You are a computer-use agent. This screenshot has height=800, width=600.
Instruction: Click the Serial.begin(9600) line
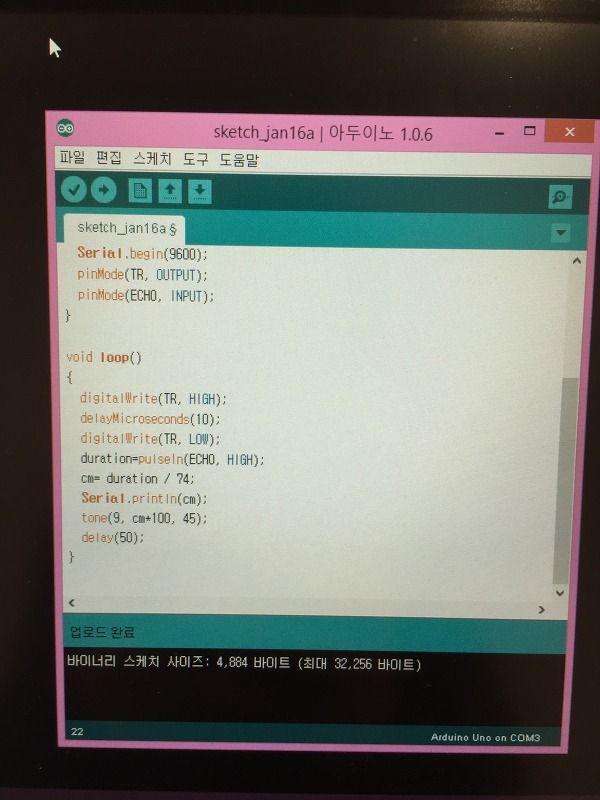(x=142, y=253)
